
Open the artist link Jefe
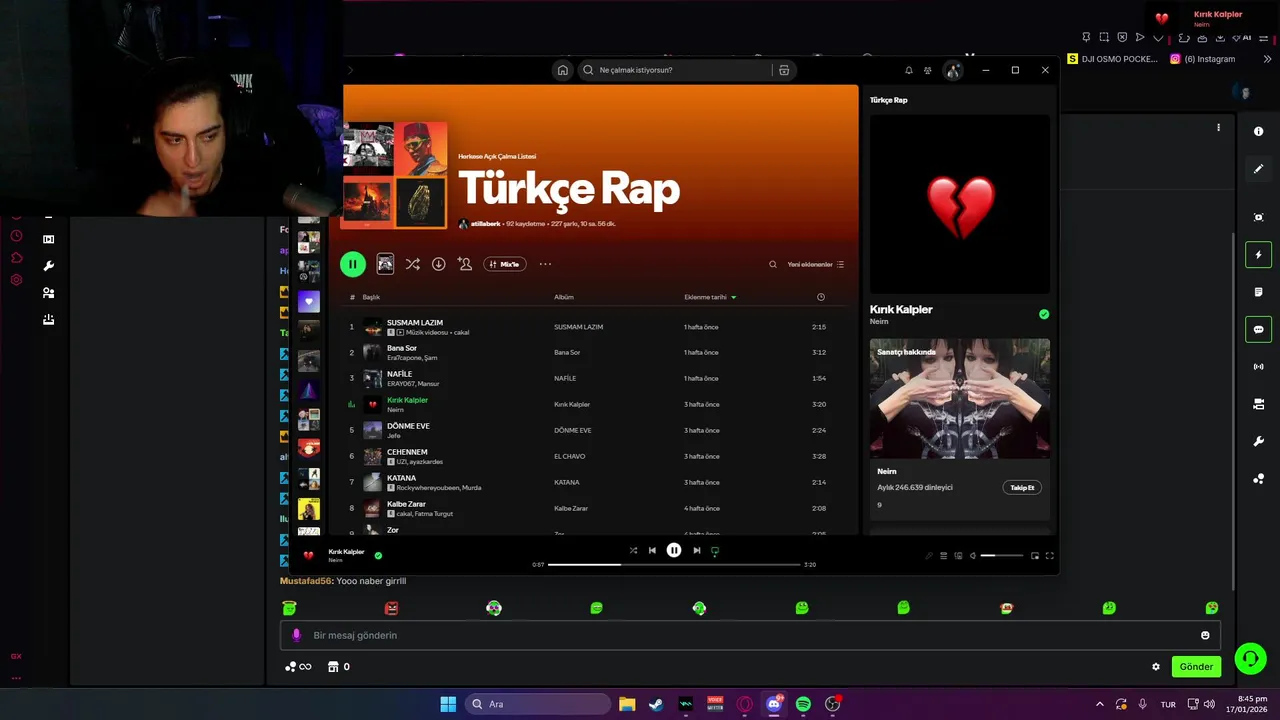(x=394, y=436)
